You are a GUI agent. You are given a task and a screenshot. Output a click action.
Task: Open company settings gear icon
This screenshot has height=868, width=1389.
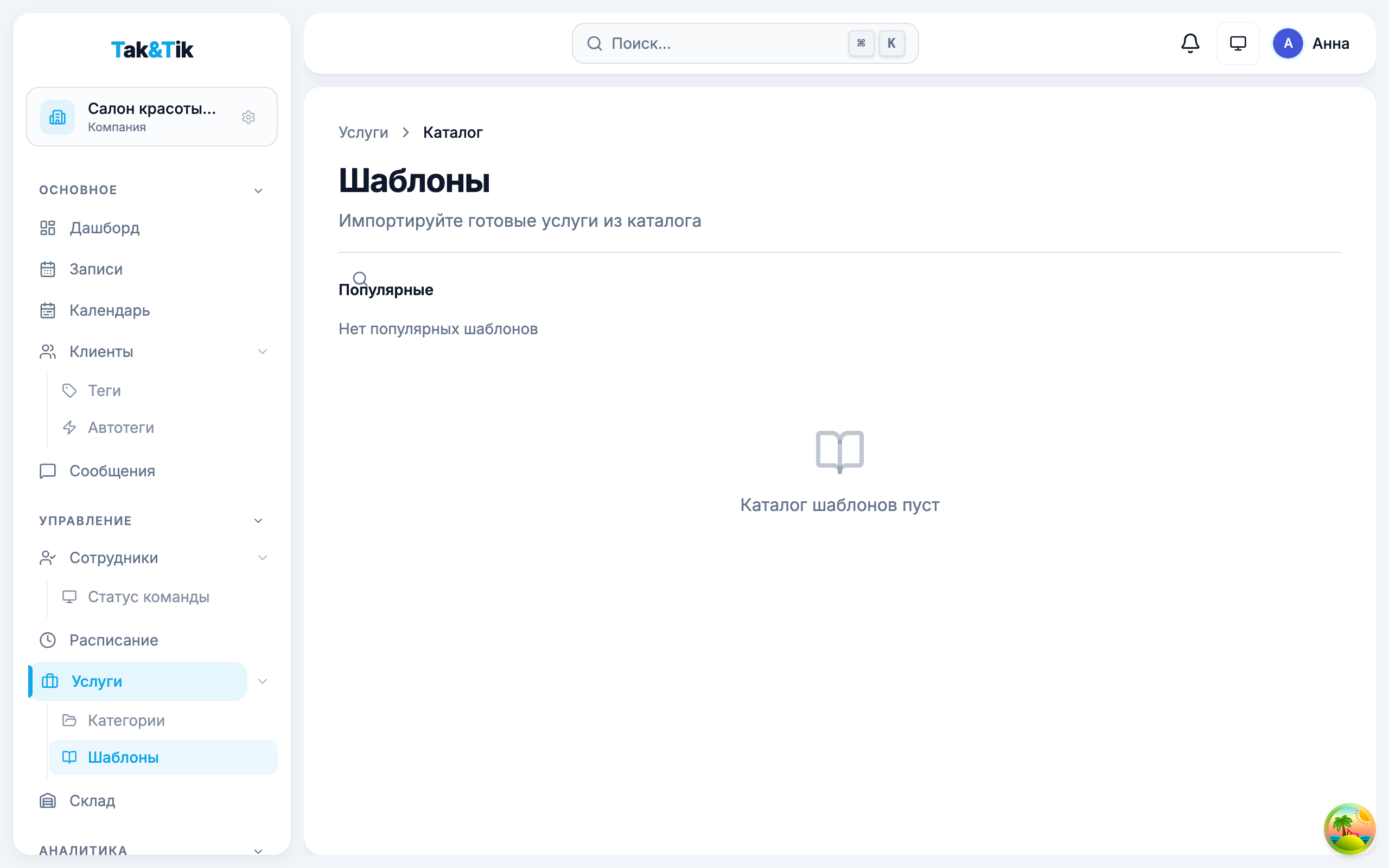tap(248, 117)
